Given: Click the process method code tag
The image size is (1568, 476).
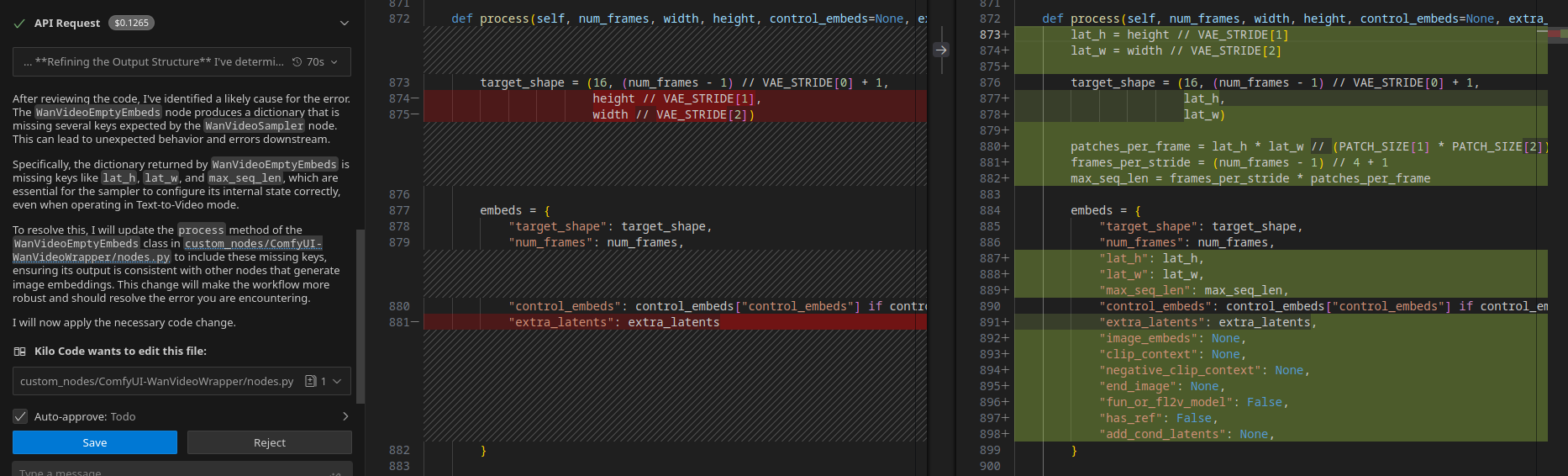Looking at the screenshot, I should click(x=202, y=230).
